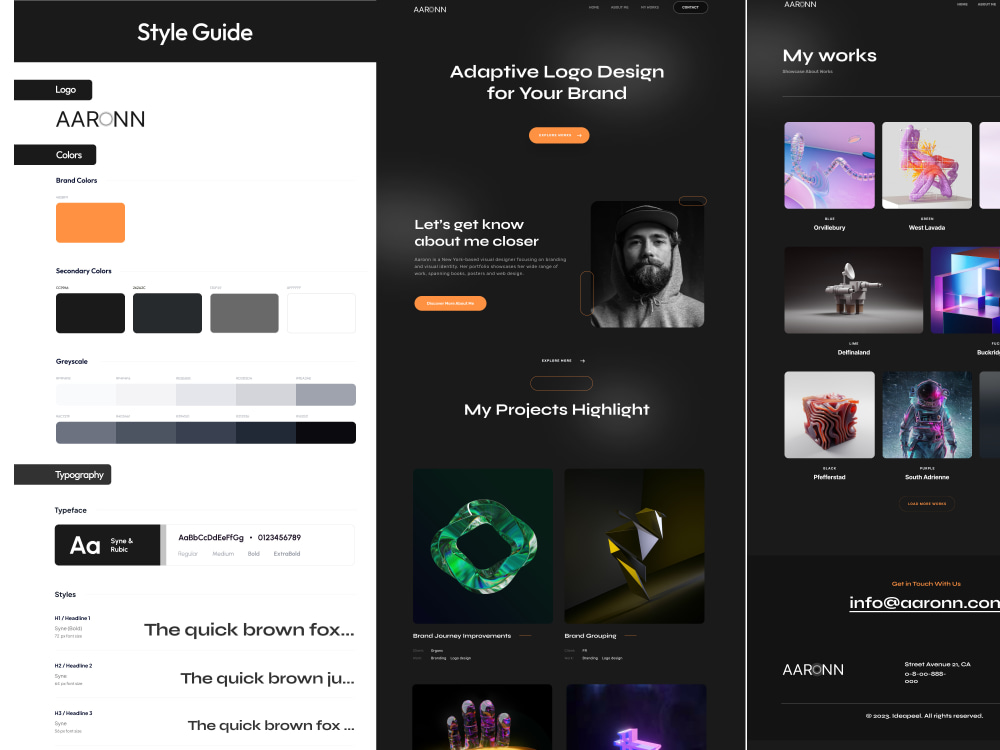Viewport: 1000px width, 750px height.
Task: Open the Delfinaland robot work thumbnail
Action: (x=853, y=290)
